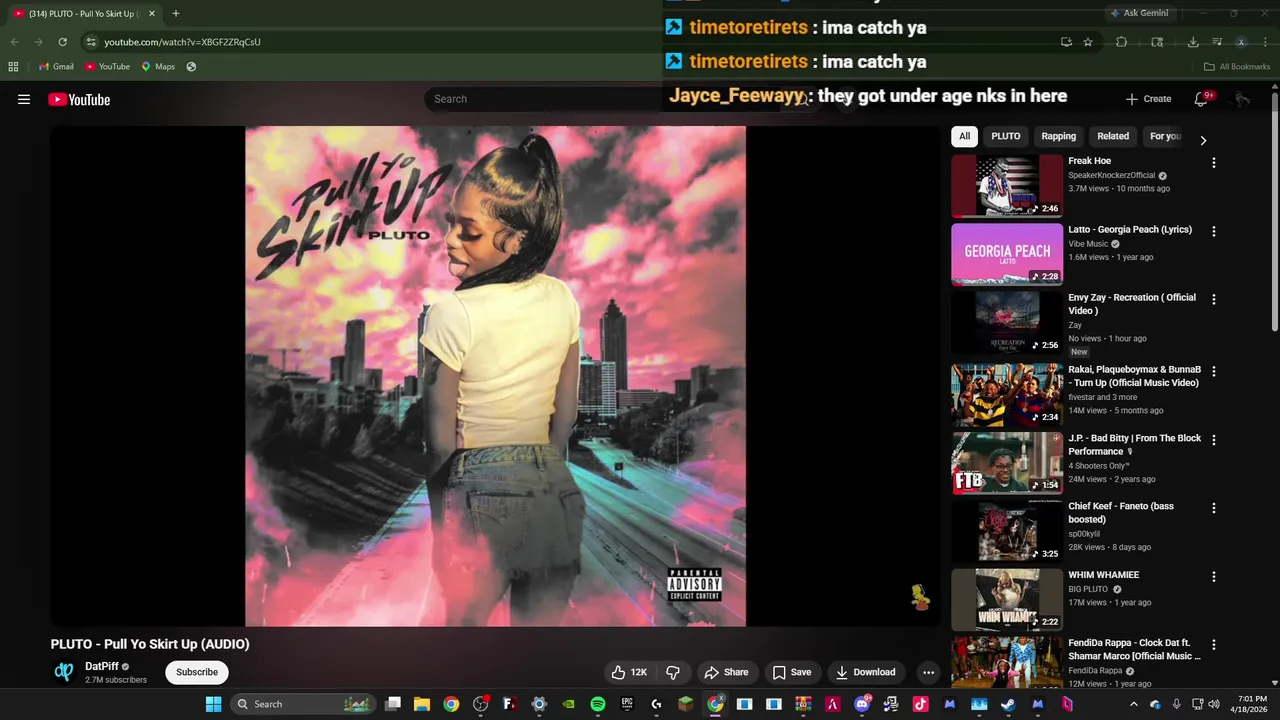Click the Create button
This screenshot has height=720, width=1280.
point(1148,99)
